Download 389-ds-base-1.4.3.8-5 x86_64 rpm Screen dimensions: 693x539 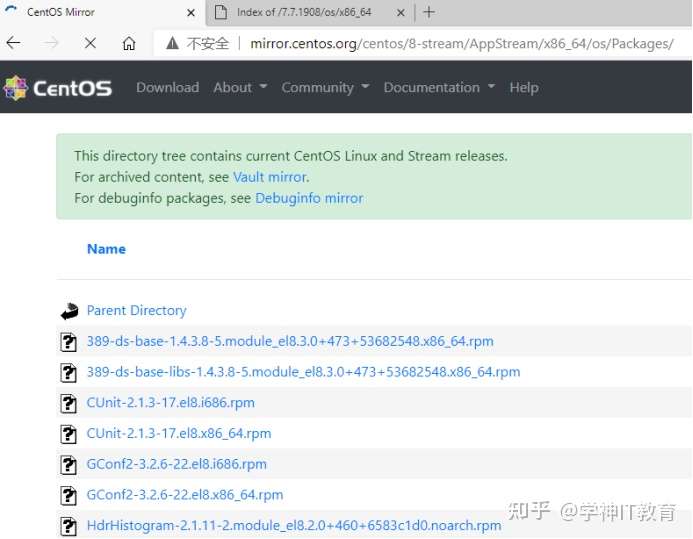[290, 341]
